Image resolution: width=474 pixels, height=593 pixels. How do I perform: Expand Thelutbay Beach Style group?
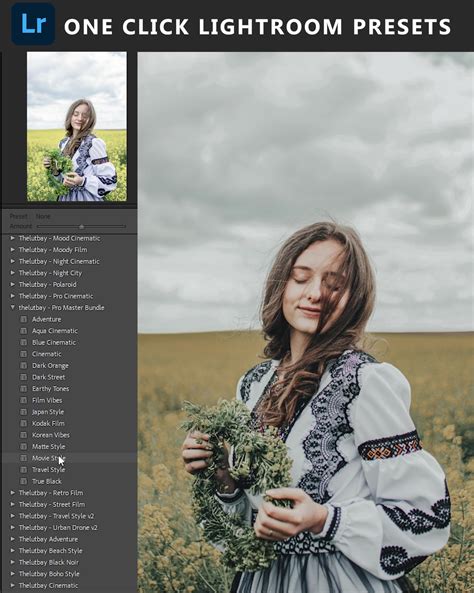(x=12, y=551)
